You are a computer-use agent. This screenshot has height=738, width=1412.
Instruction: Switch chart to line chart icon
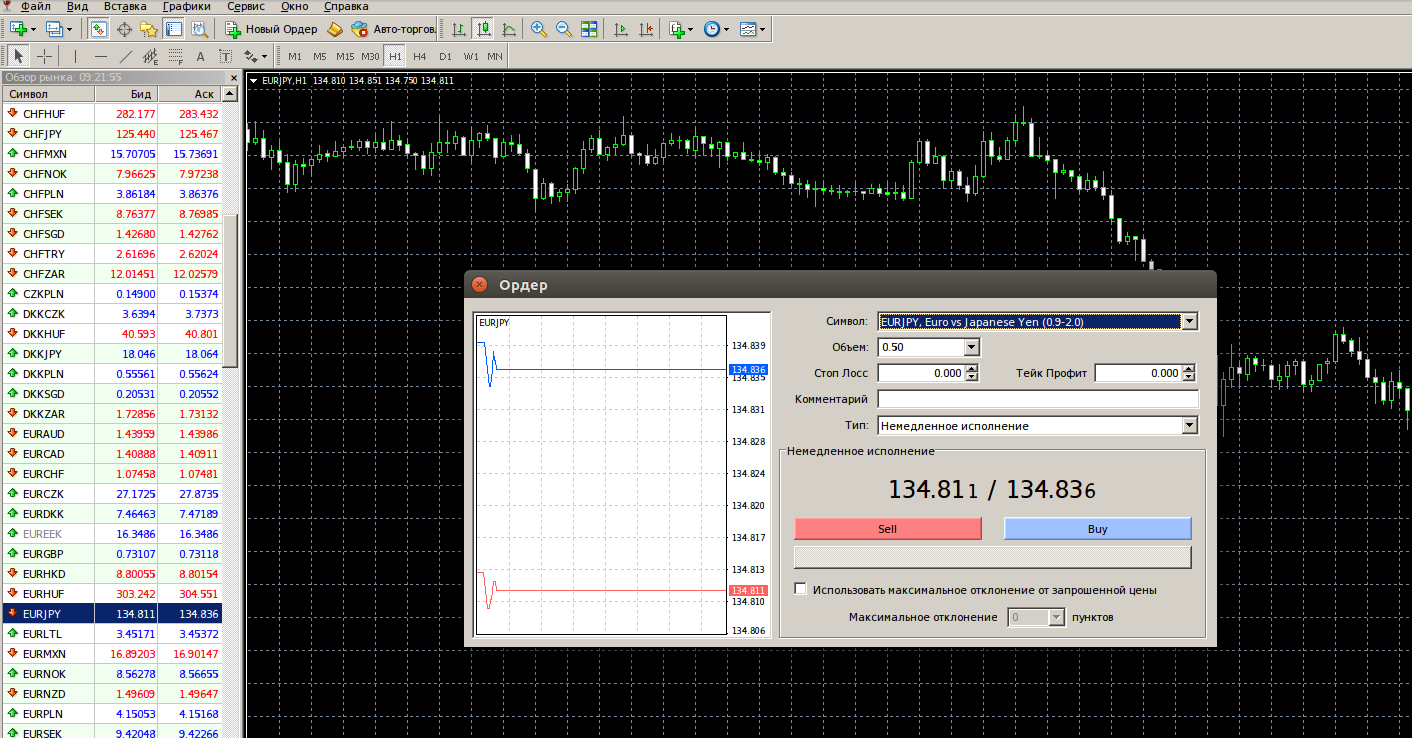[509, 29]
